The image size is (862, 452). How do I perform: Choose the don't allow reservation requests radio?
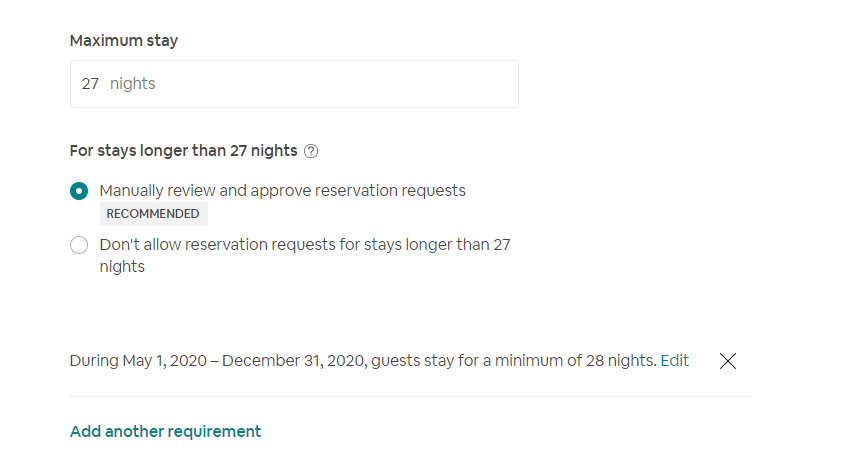click(x=79, y=245)
